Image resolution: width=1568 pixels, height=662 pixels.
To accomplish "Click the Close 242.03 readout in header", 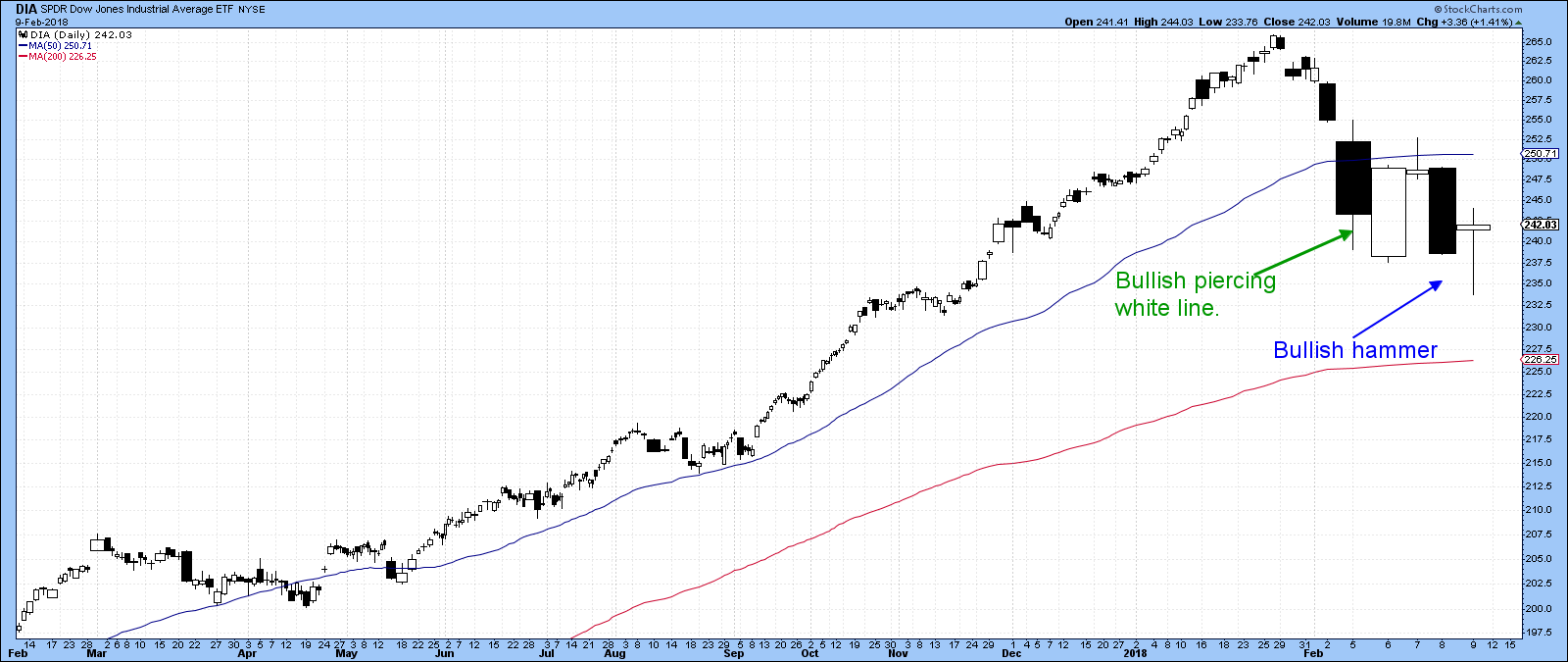I will pos(1298,22).
